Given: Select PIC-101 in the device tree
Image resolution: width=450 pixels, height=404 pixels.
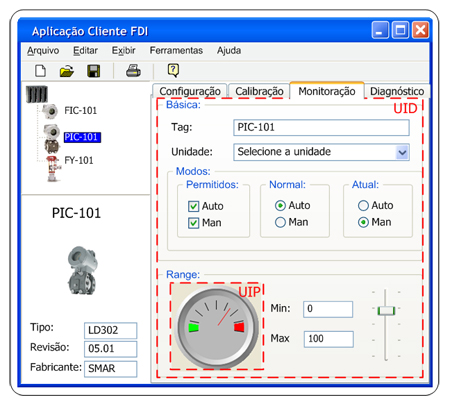Looking at the screenshot, I should [82, 137].
